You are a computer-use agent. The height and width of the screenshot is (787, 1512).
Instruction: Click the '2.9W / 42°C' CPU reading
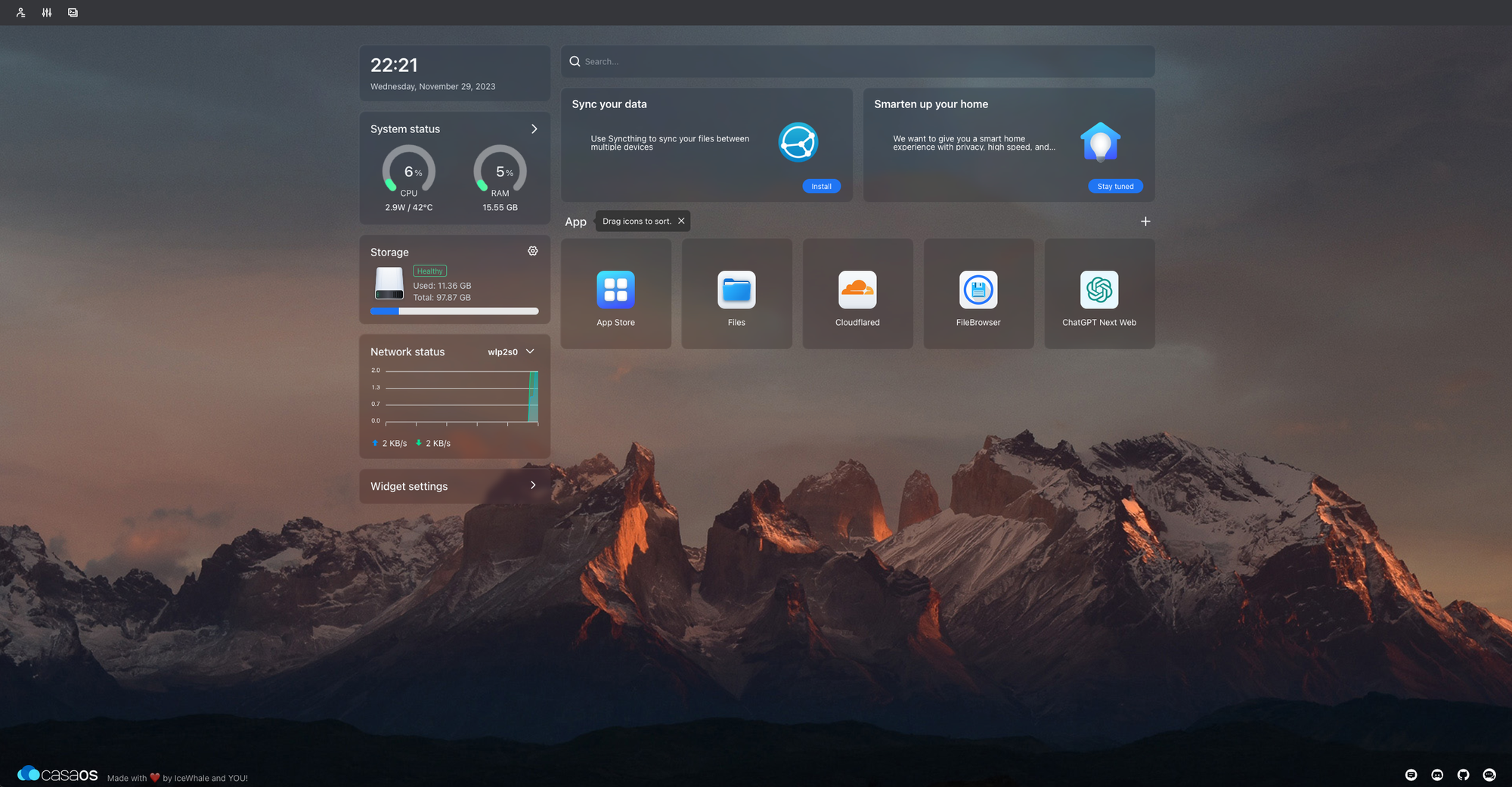(409, 207)
